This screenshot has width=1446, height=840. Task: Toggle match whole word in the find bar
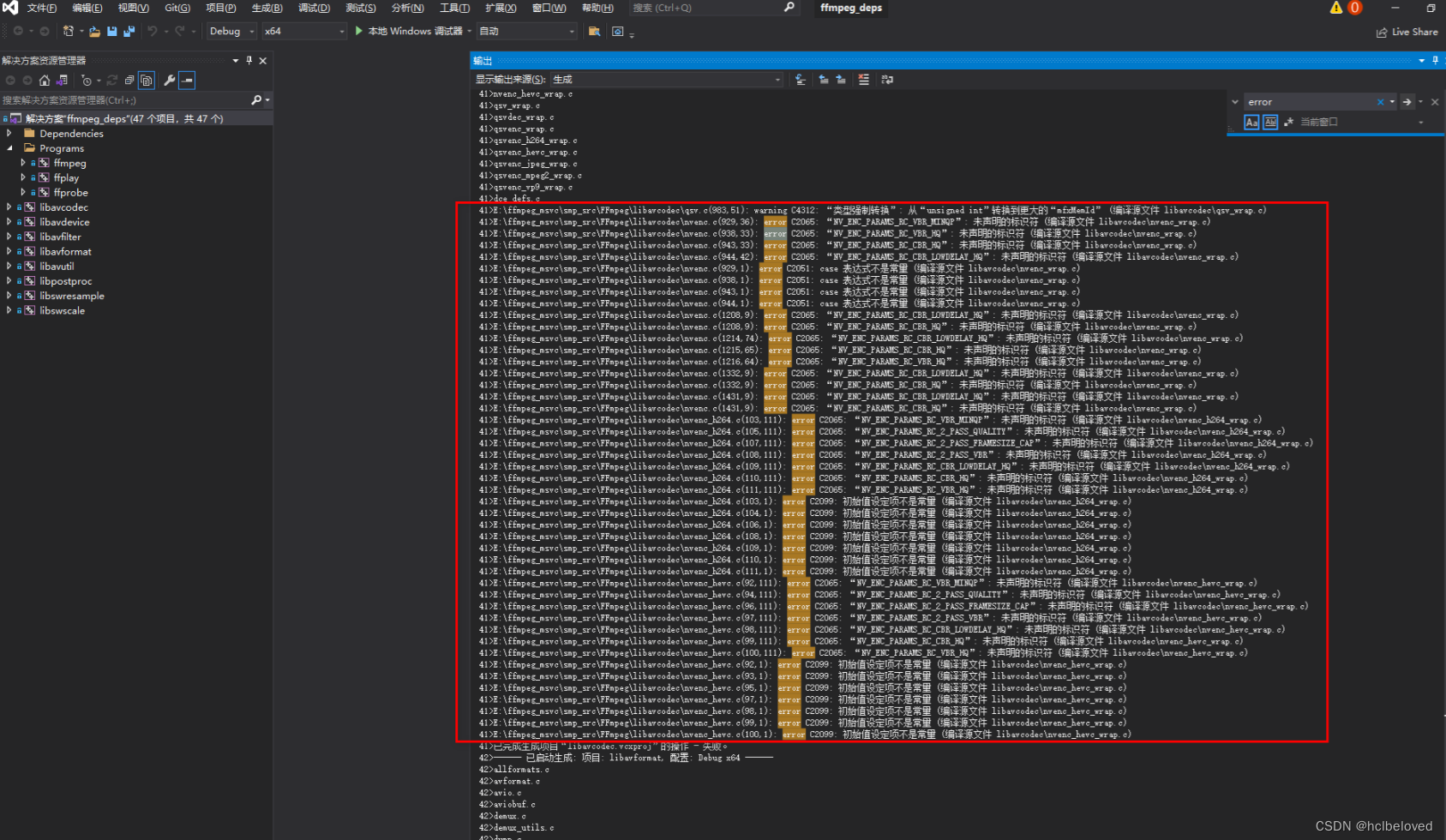pyautogui.click(x=1269, y=122)
